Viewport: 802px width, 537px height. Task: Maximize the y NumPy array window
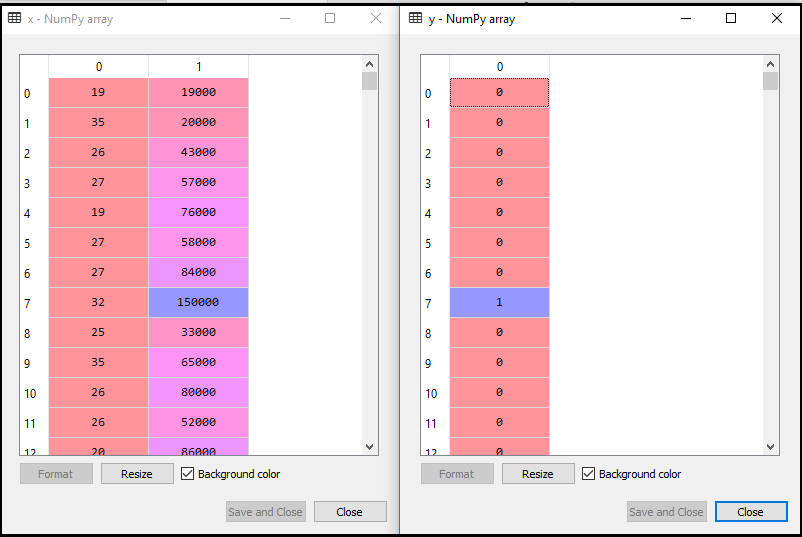tap(731, 18)
